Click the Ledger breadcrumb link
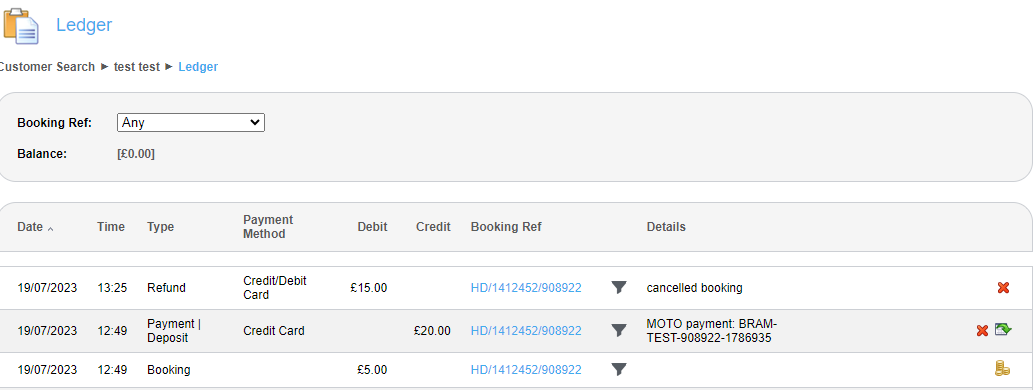 click(x=198, y=67)
